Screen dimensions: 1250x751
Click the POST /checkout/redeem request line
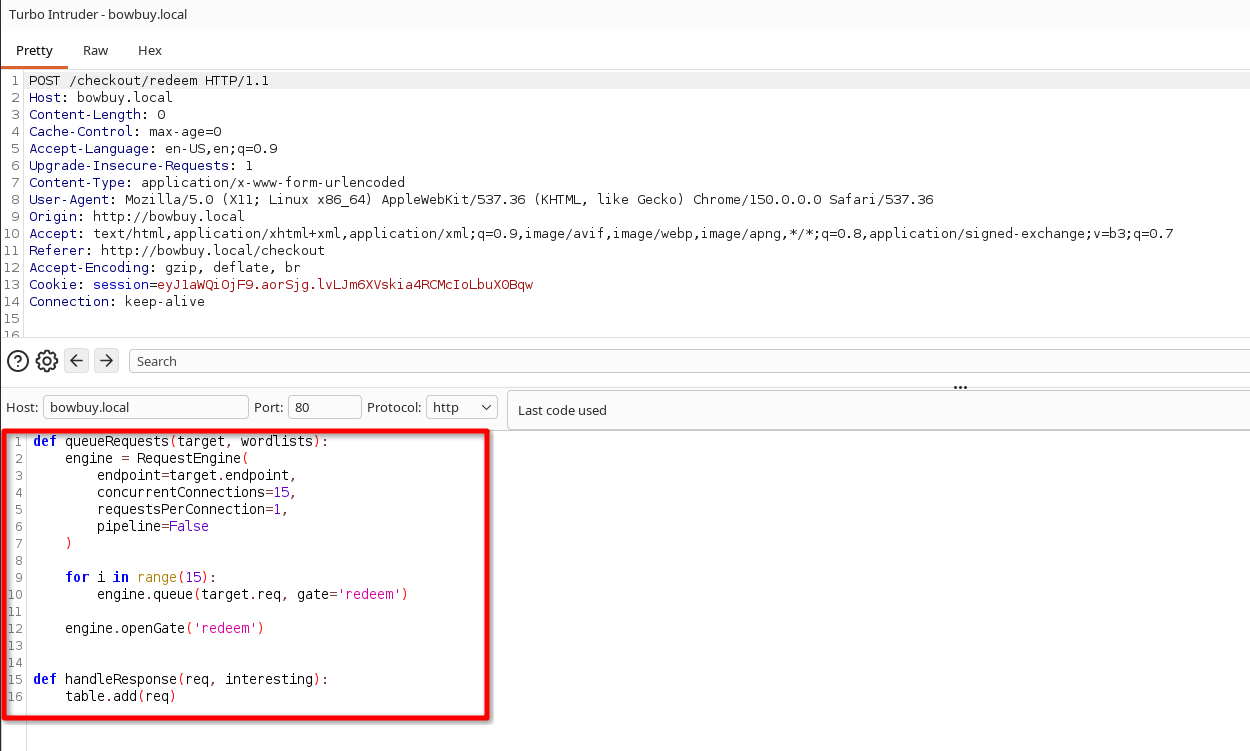149,80
